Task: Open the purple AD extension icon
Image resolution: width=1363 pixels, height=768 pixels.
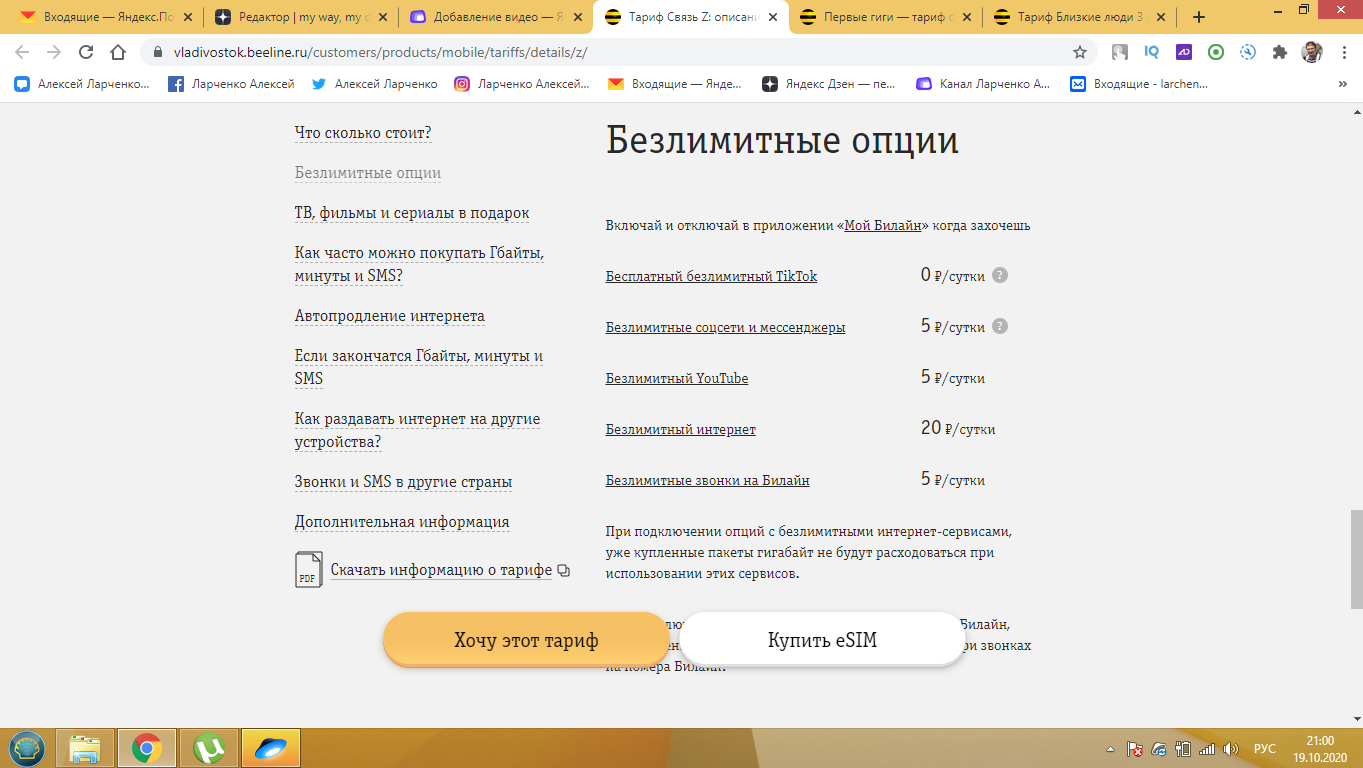Action: [x=1184, y=52]
